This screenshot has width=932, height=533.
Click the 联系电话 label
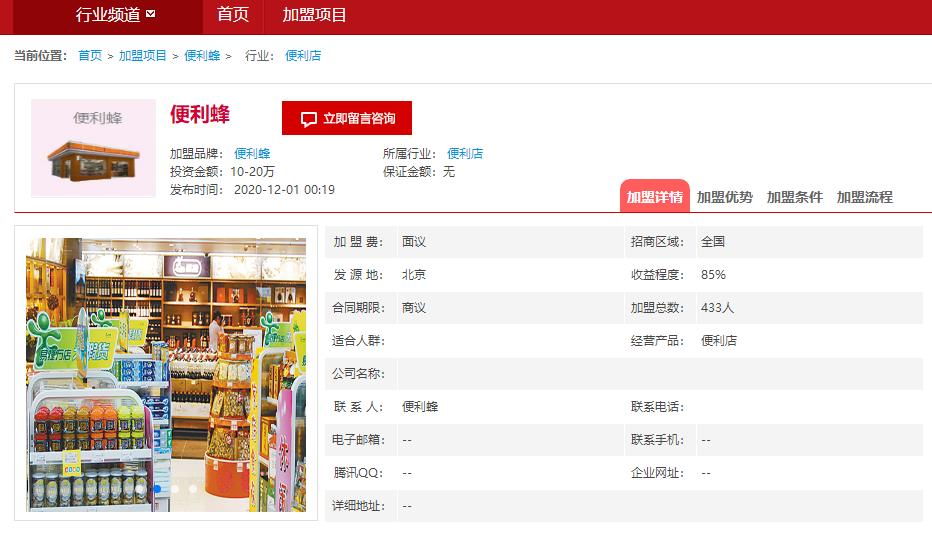click(x=657, y=406)
